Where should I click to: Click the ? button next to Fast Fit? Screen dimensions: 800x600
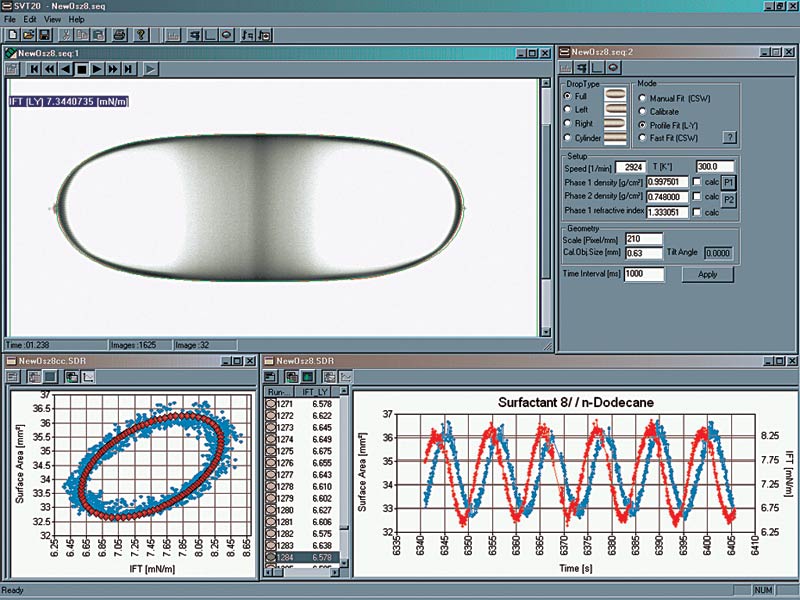(x=730, y=137)
